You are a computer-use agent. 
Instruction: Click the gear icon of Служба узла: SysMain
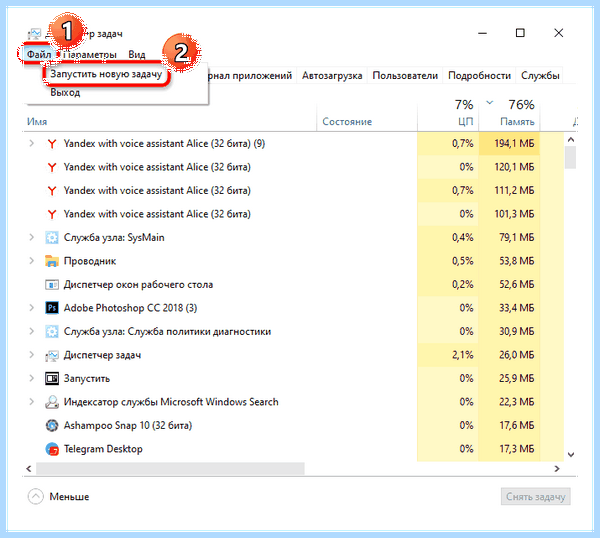click(x=52, y=238)
